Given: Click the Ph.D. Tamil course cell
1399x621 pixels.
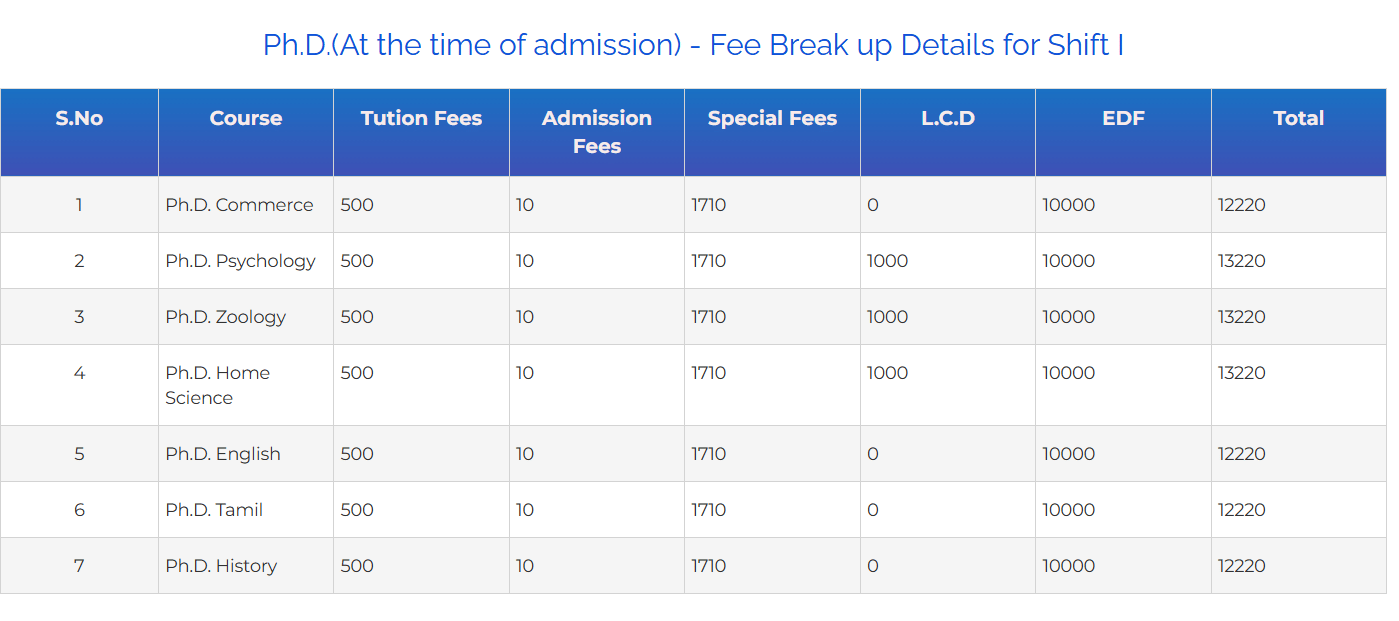Looking at the screenshot, I should (x=214, y=510).
